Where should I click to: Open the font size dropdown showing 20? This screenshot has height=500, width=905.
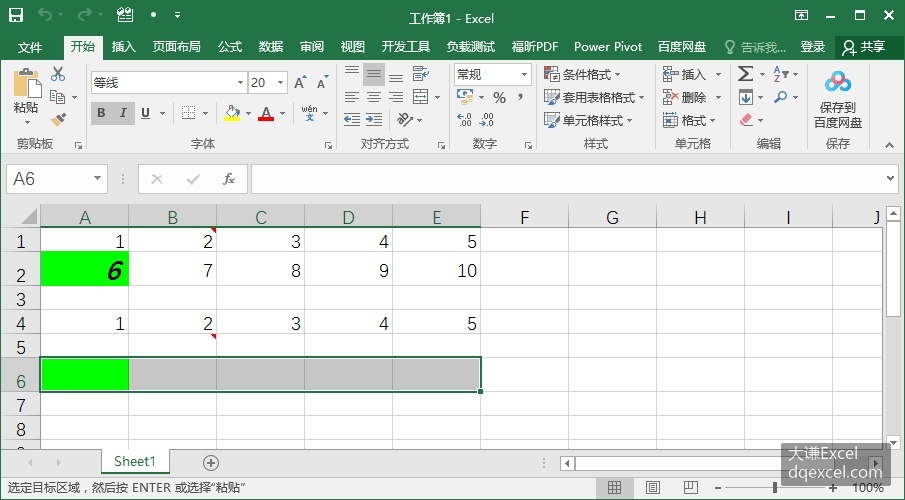[281, 83]
